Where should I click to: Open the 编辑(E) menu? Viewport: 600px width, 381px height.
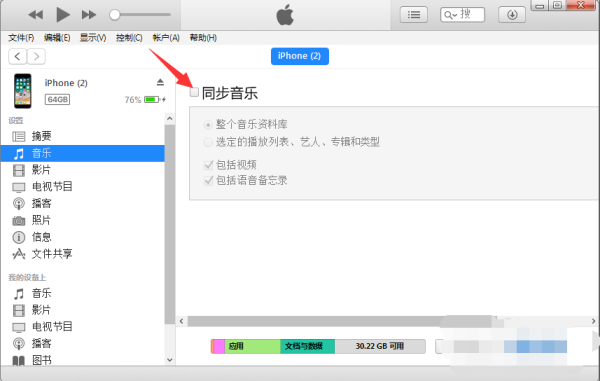pyautogui.click(x=57, y=38)
